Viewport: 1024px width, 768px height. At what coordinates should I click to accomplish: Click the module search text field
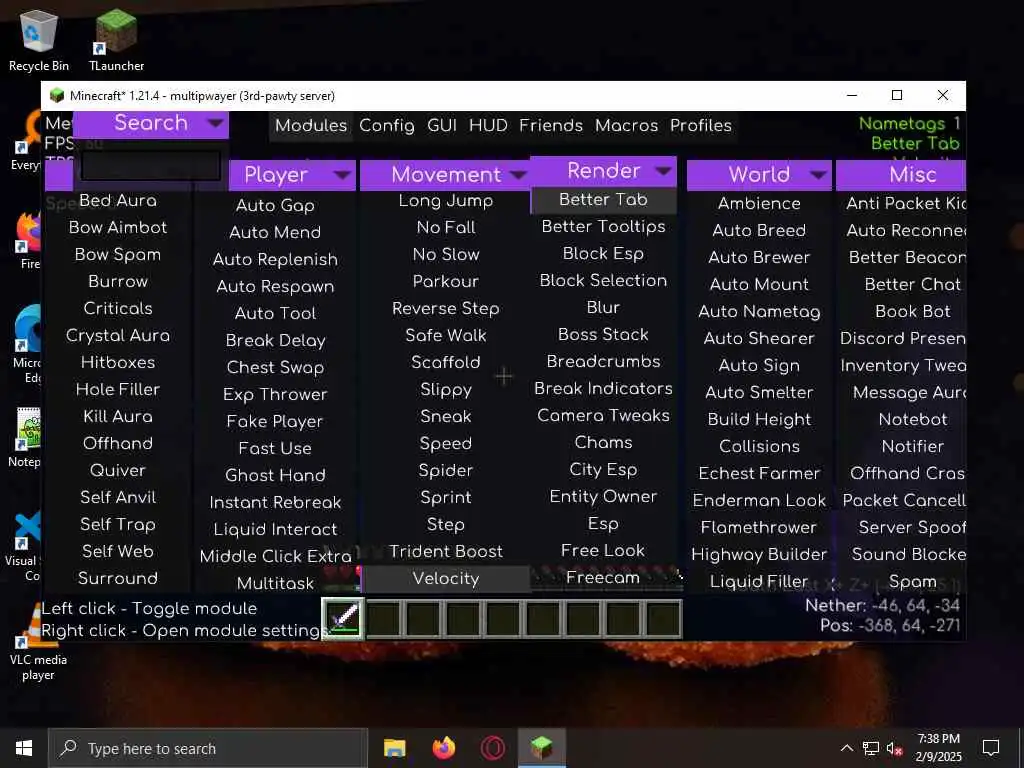pos(150,166)
